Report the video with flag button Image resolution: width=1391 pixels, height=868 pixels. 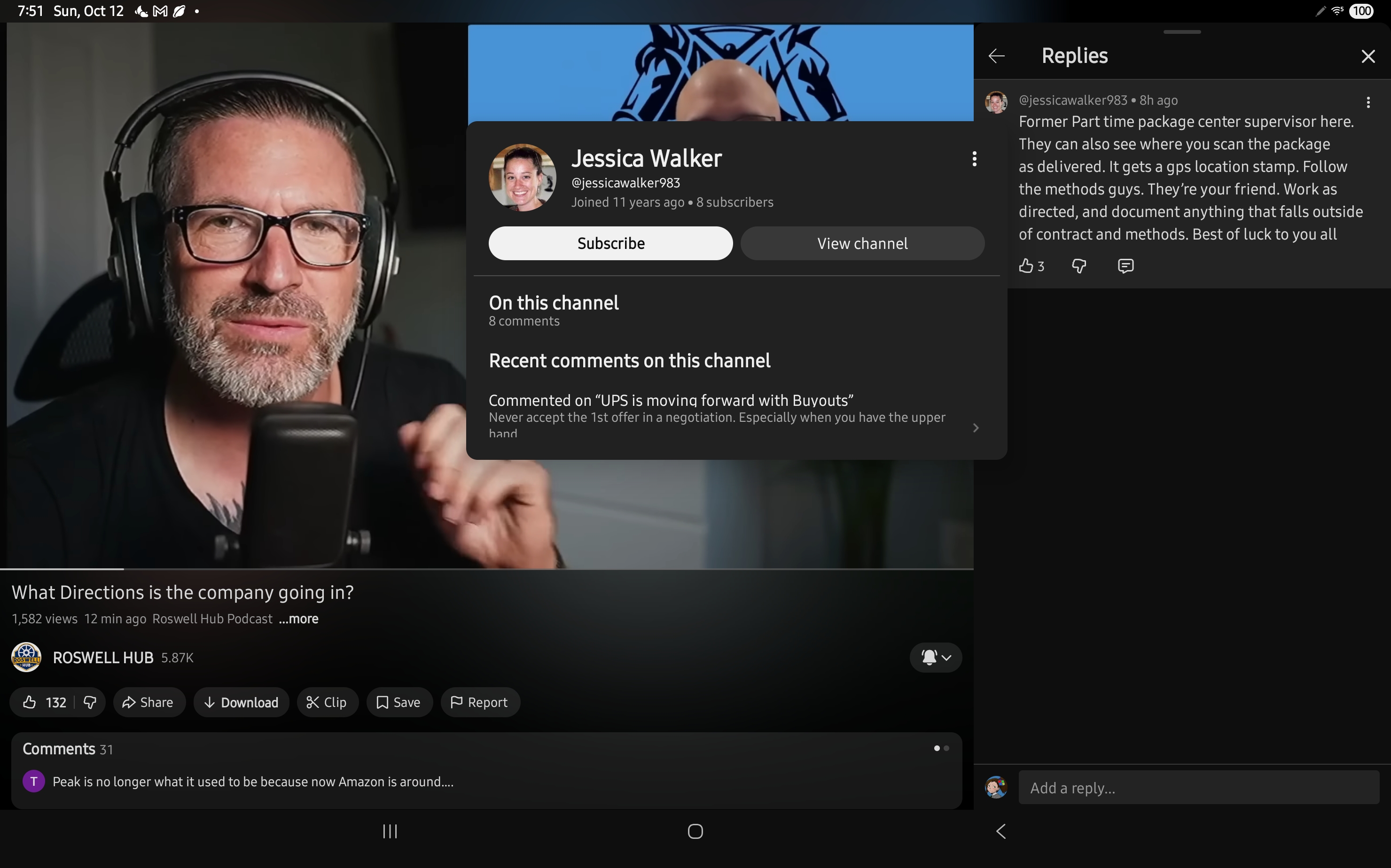tap(480, 702)
